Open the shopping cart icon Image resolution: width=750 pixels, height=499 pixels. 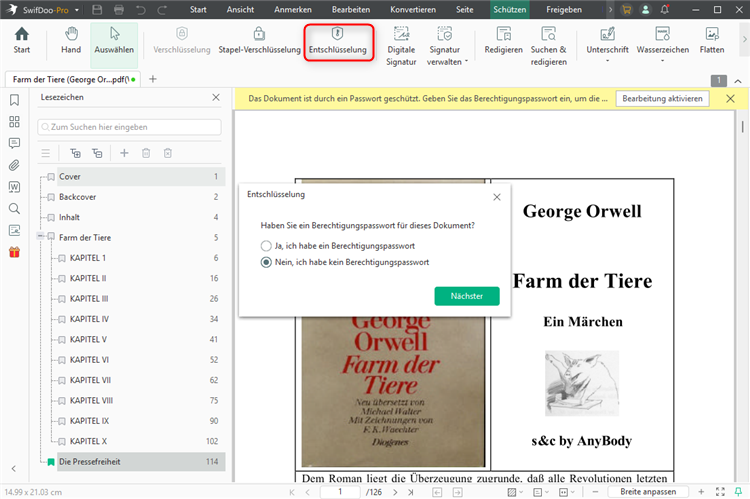pos(626,10)
